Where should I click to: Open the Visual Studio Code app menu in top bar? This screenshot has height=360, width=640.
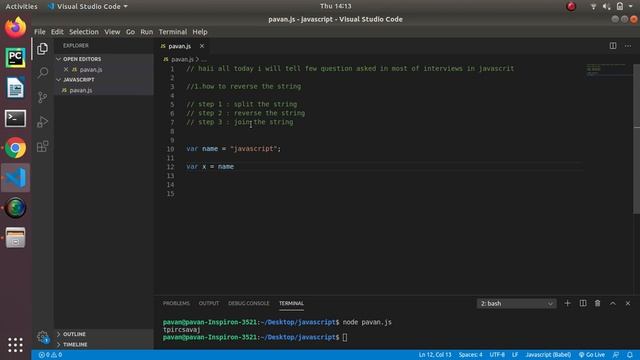87,6
